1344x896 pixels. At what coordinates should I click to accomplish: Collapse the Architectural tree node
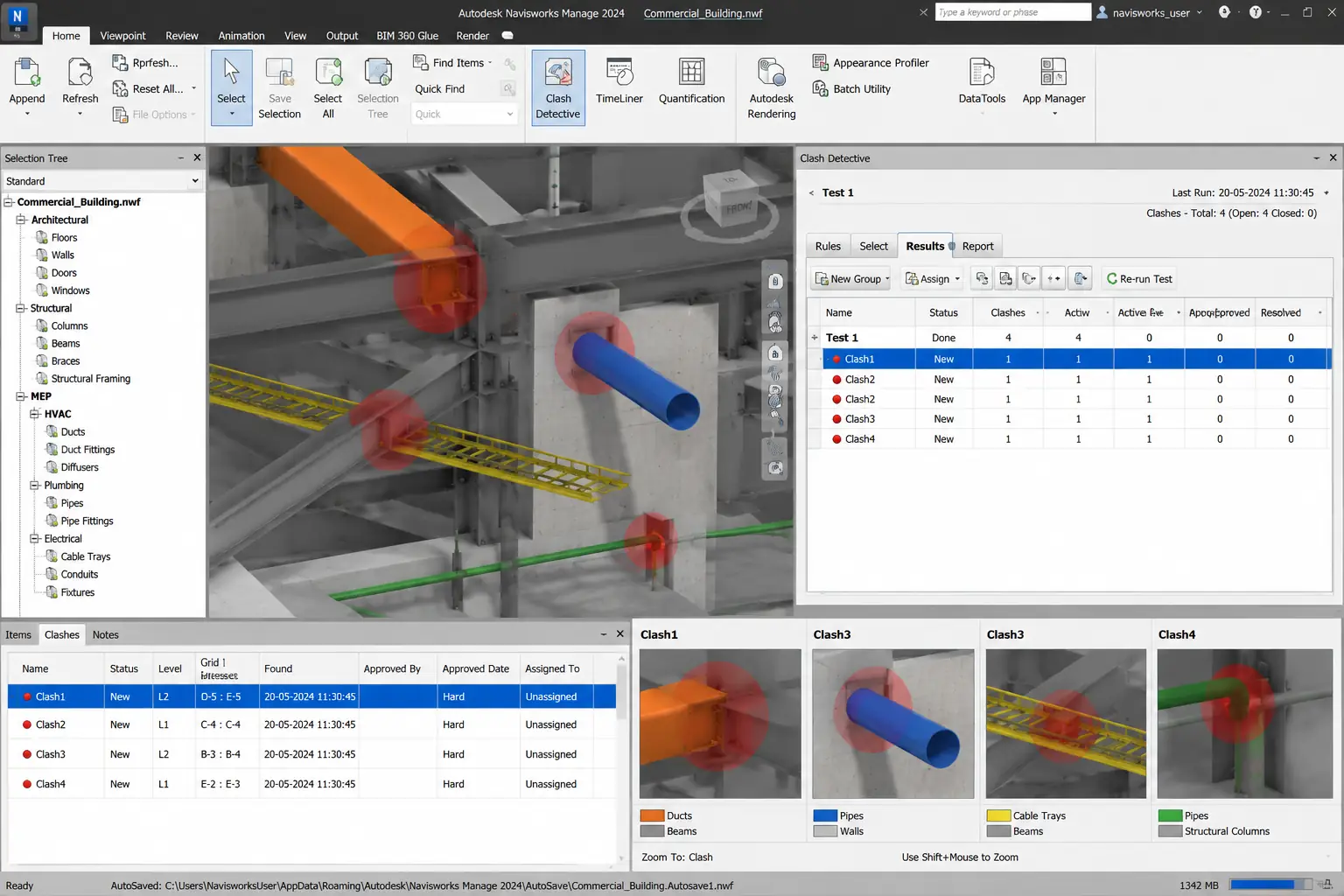tap(21, 220)
